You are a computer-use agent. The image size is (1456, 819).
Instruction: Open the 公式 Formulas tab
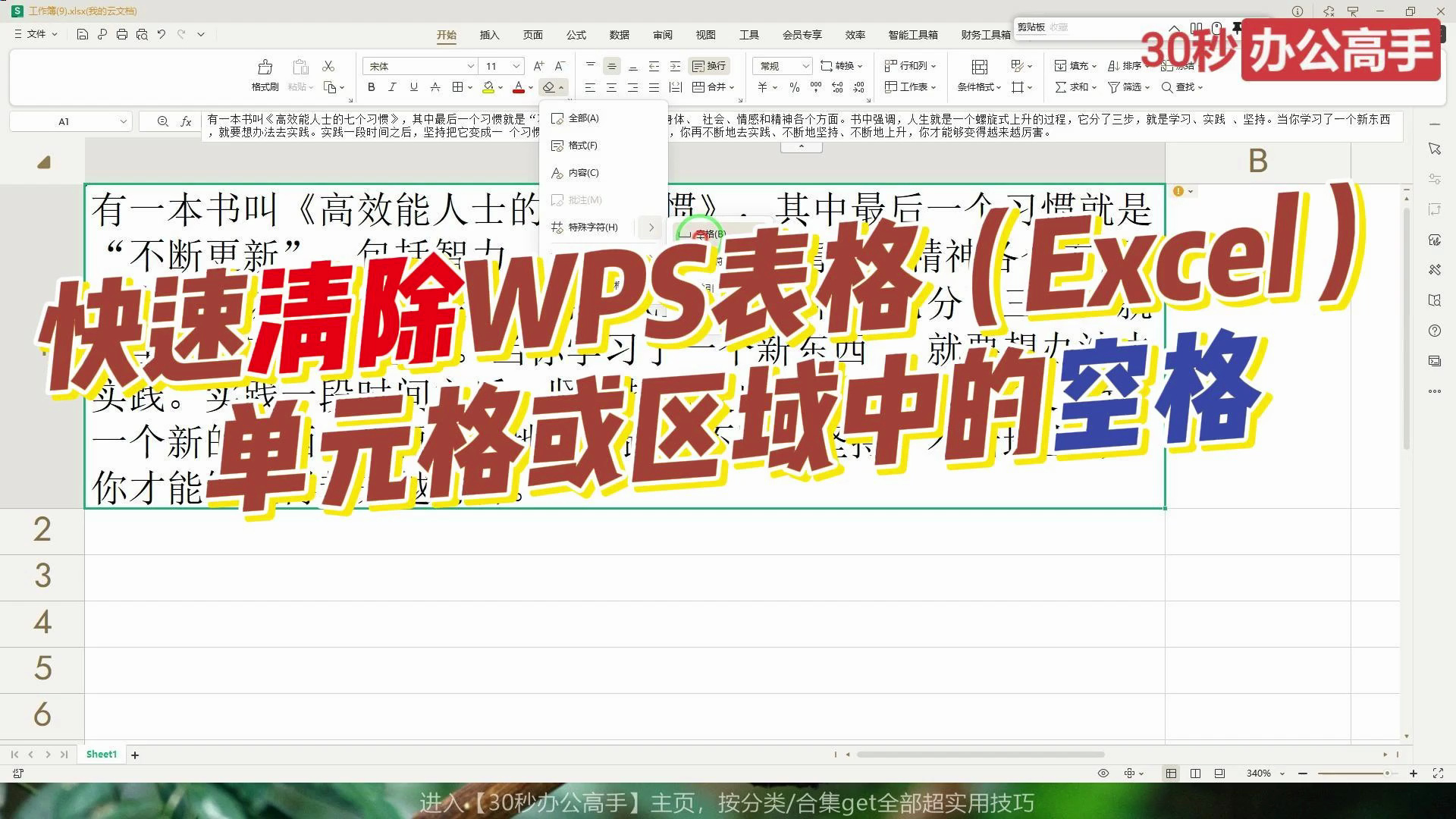click(576, 35)
